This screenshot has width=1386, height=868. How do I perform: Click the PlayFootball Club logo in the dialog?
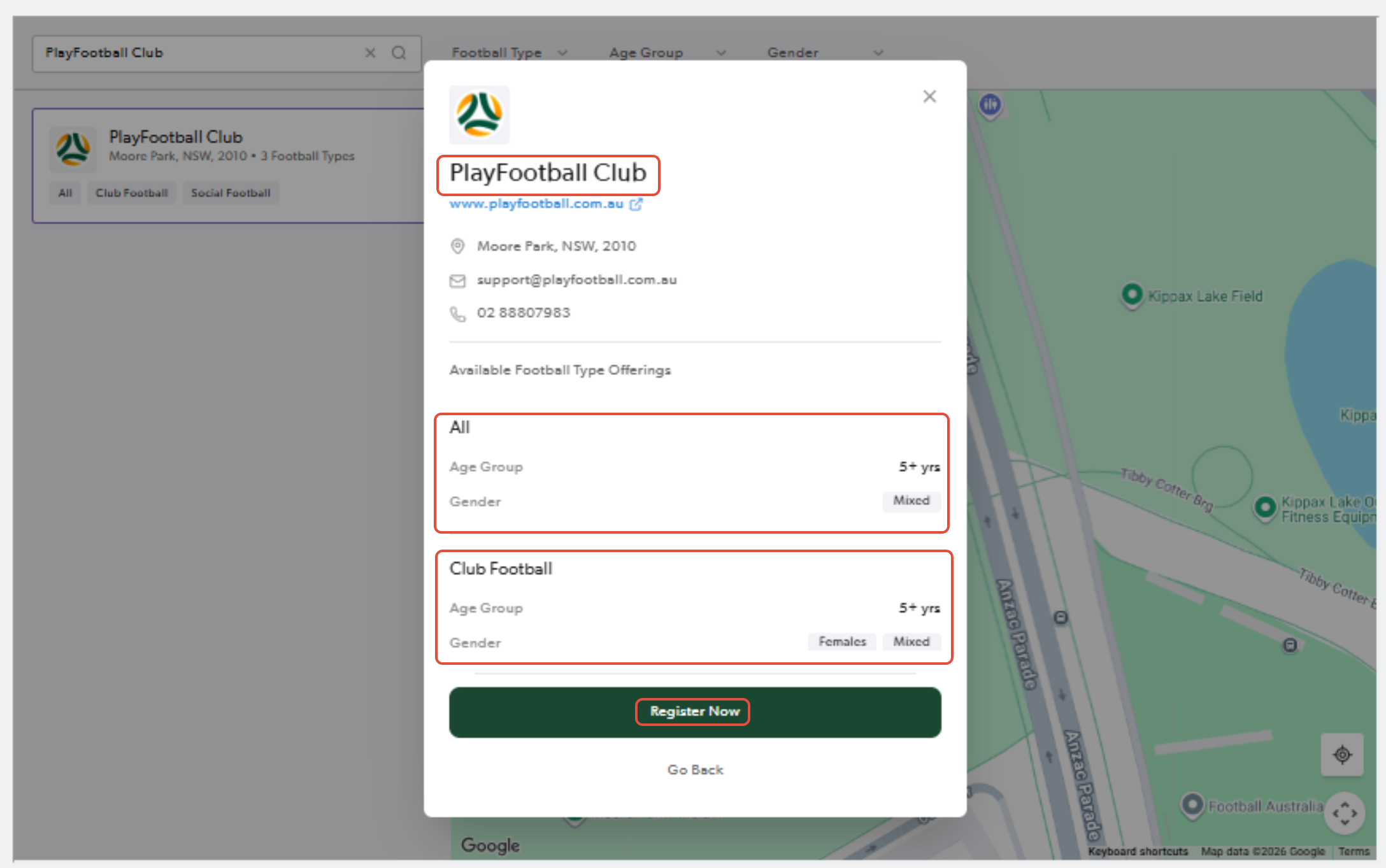tap(479, 115)
